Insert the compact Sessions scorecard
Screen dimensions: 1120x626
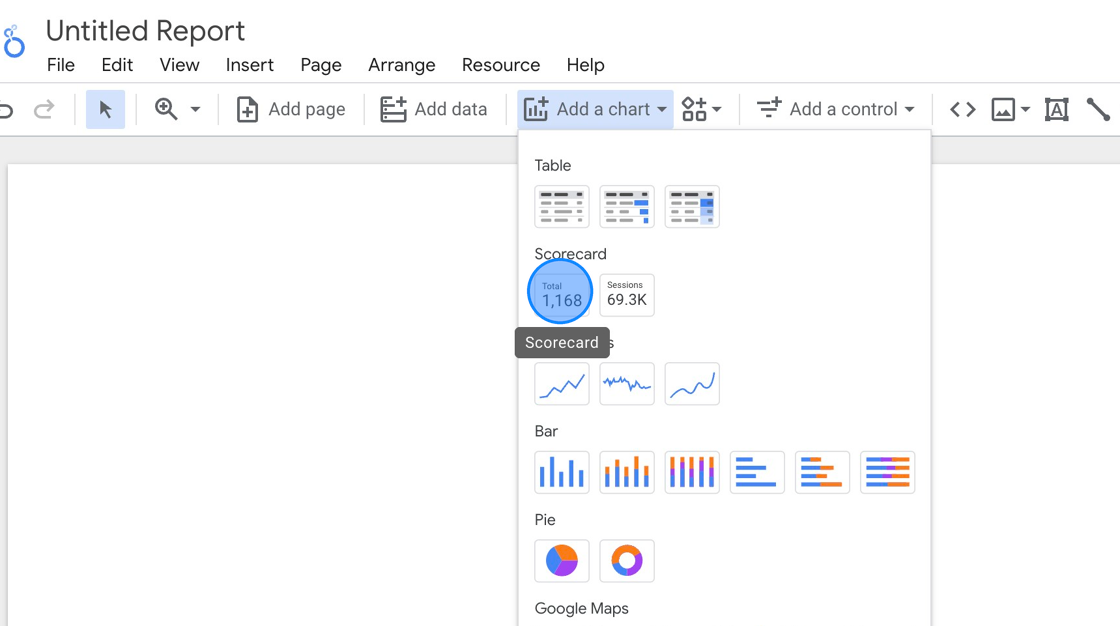626,295
